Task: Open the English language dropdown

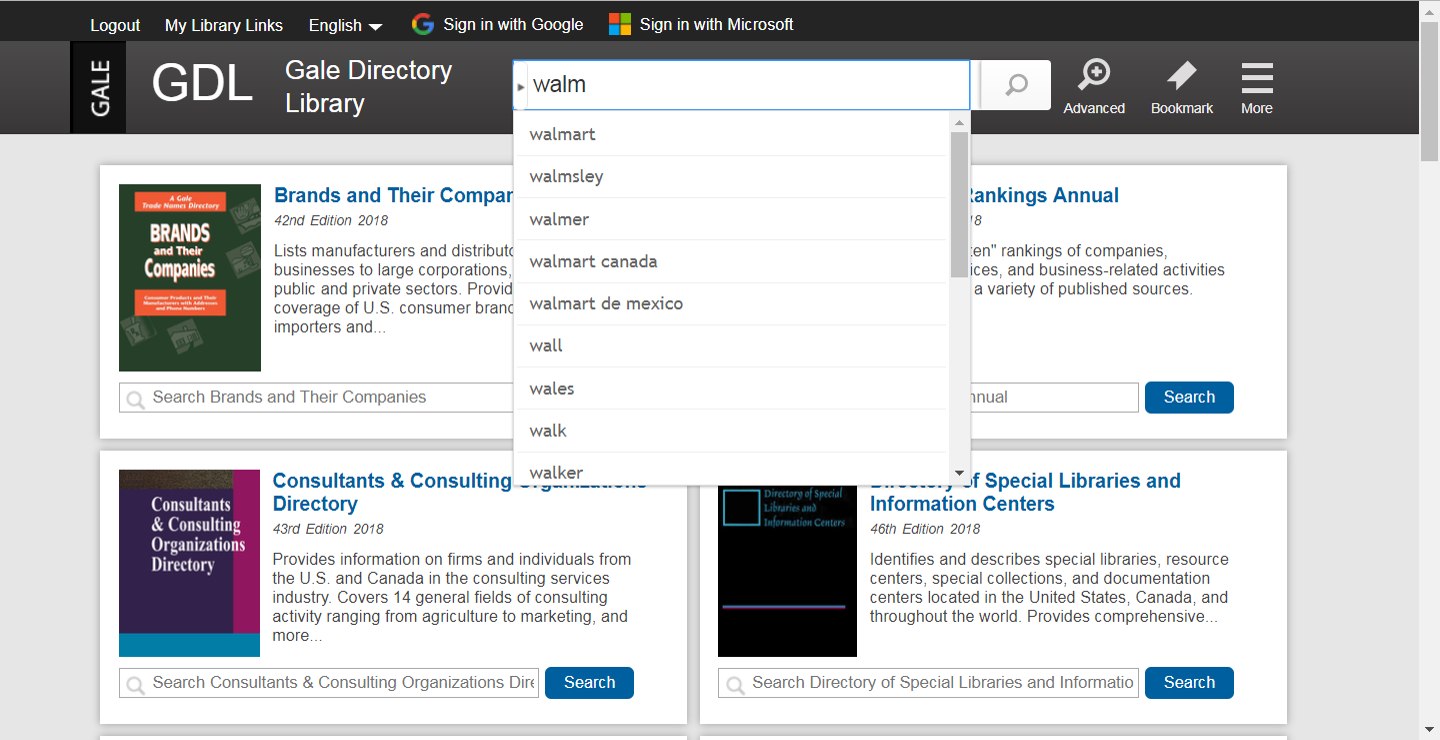Action: [345, 25]
